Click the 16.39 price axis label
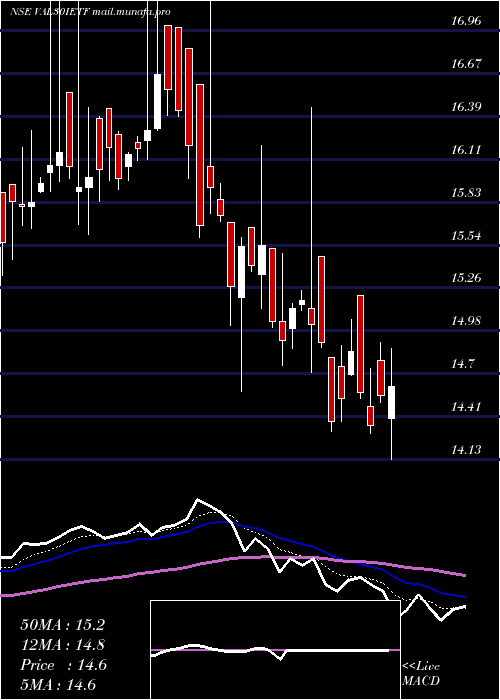 coord(466,107)
